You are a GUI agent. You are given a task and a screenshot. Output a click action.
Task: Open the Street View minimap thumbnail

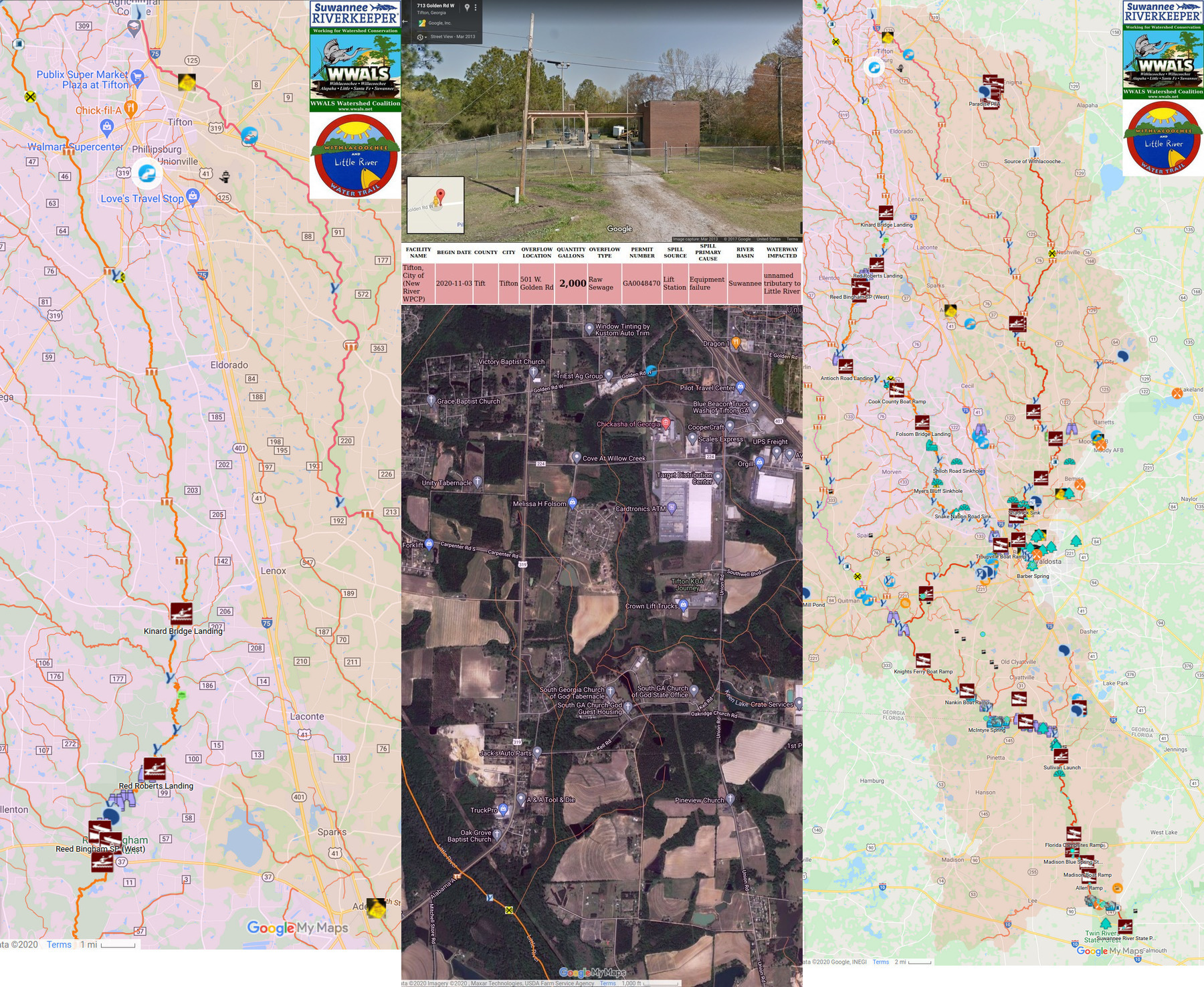coord(435,205)
